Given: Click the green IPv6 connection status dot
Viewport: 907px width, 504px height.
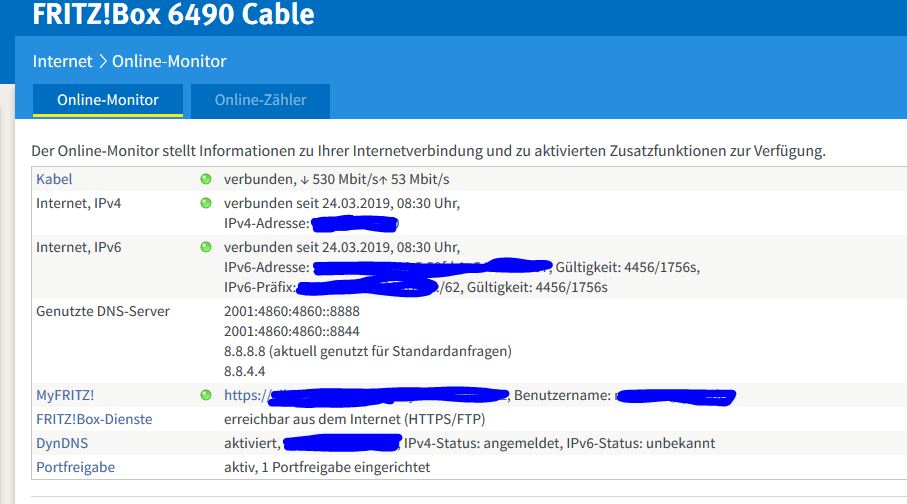Looking at the screenshot, I should tap(206, 247).
